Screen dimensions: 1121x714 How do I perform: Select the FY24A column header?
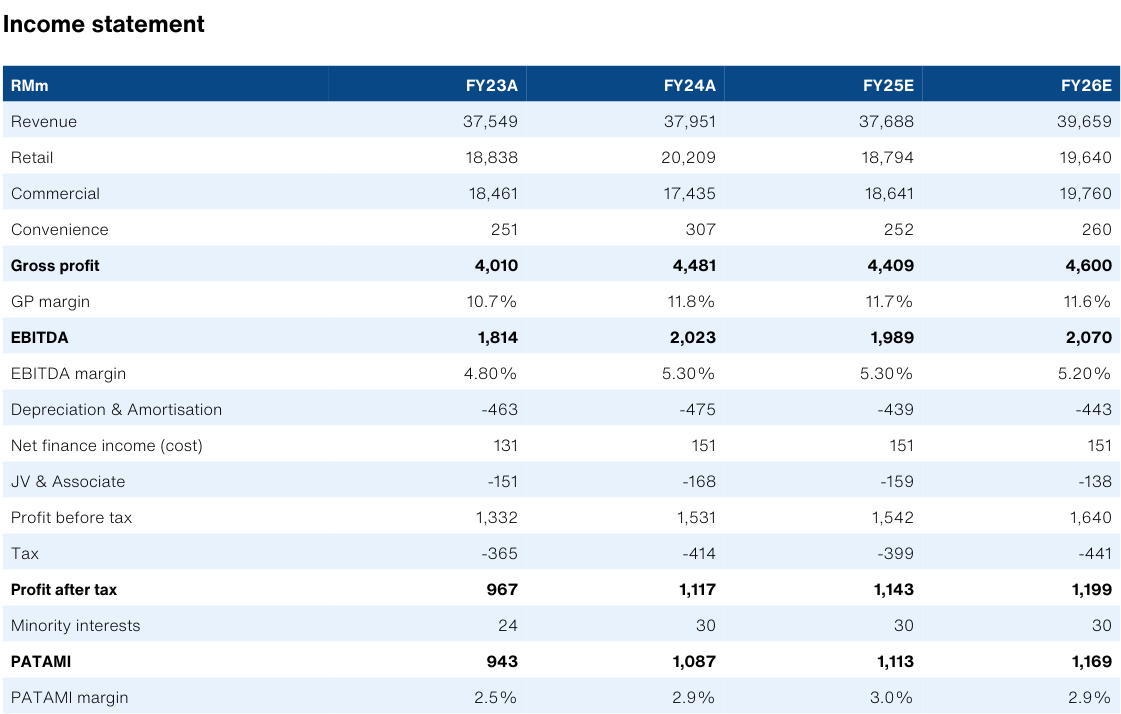coord(689,86)
